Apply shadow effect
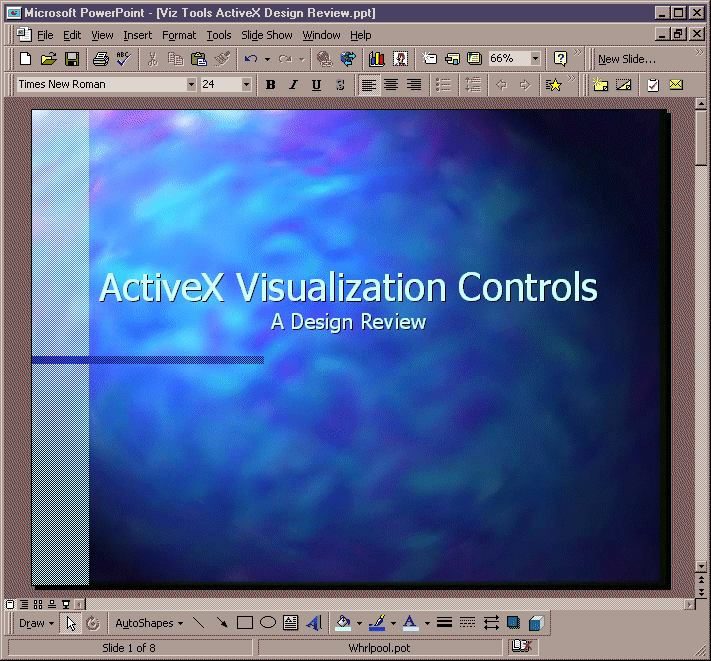Viewport: 711px width, 661px height. (513, 622)
